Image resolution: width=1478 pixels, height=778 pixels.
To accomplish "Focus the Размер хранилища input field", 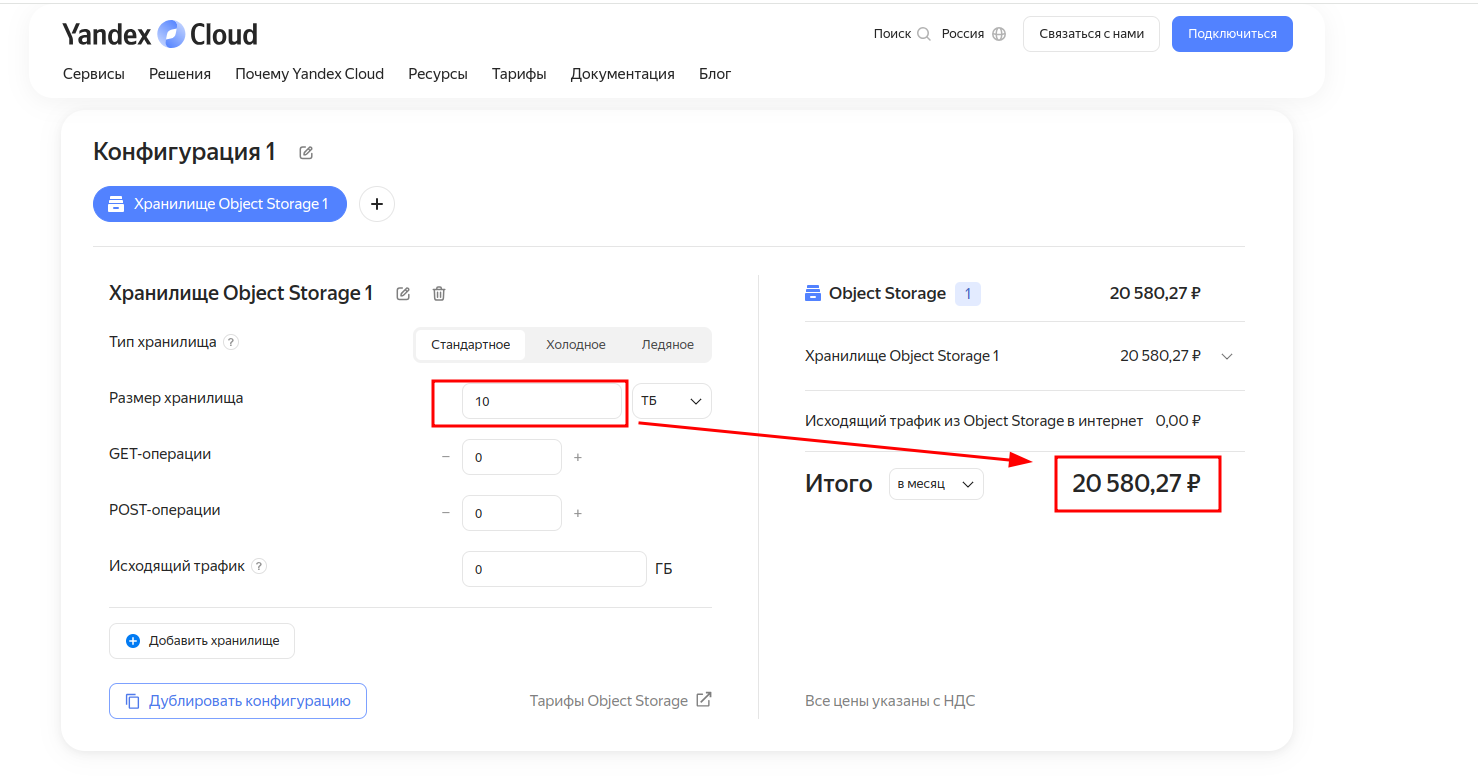I will tap(542, 401).
